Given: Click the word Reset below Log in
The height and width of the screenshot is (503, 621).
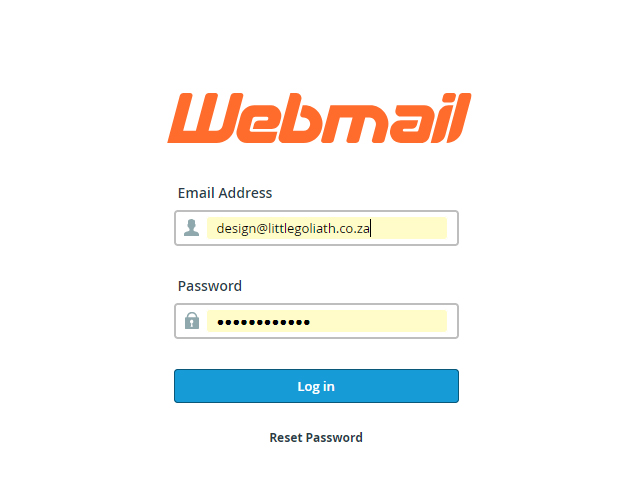Looking at the screenshot, I should coord(286,438).
